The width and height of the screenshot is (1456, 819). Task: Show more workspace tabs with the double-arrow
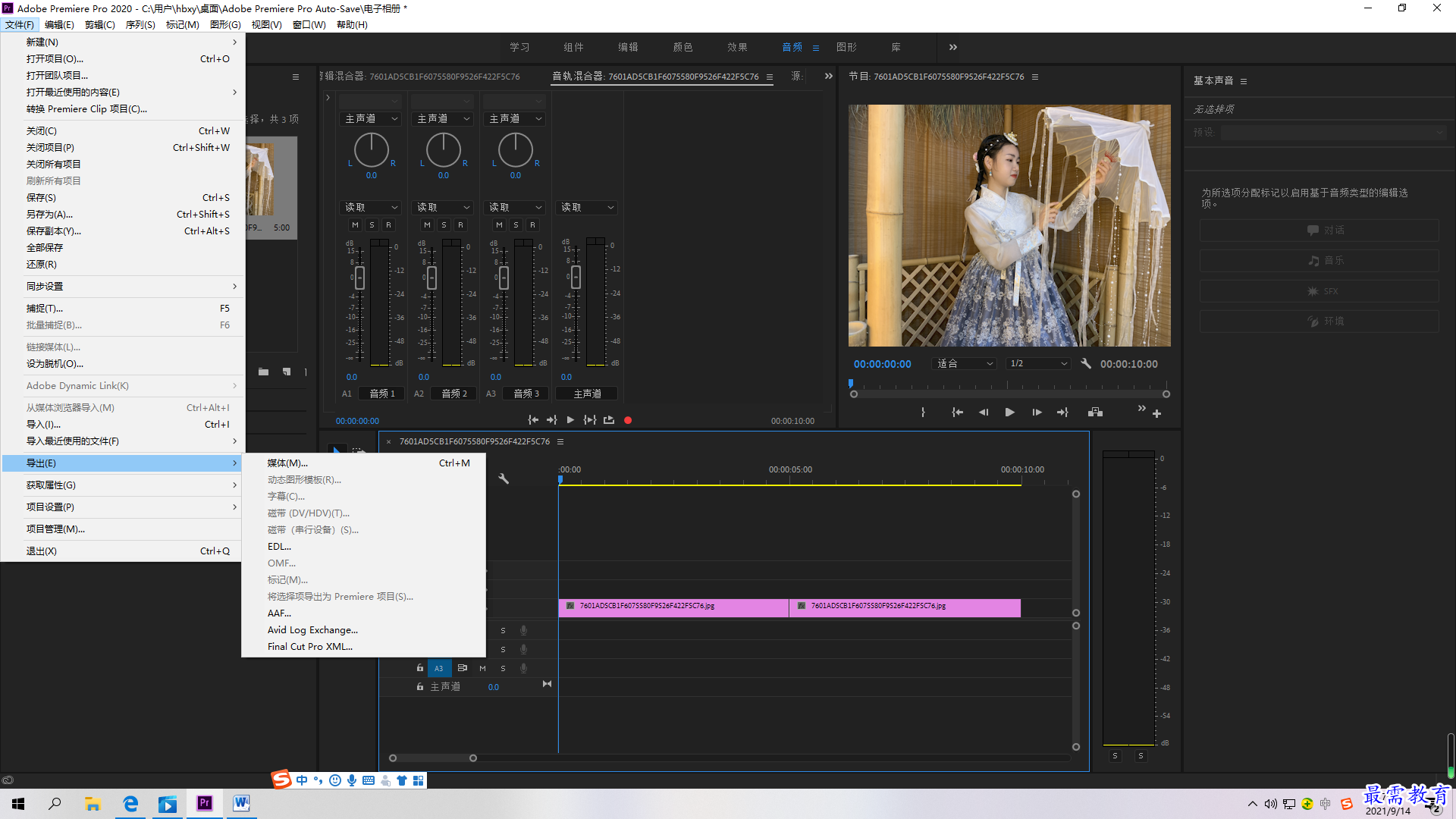pos(953,47)
